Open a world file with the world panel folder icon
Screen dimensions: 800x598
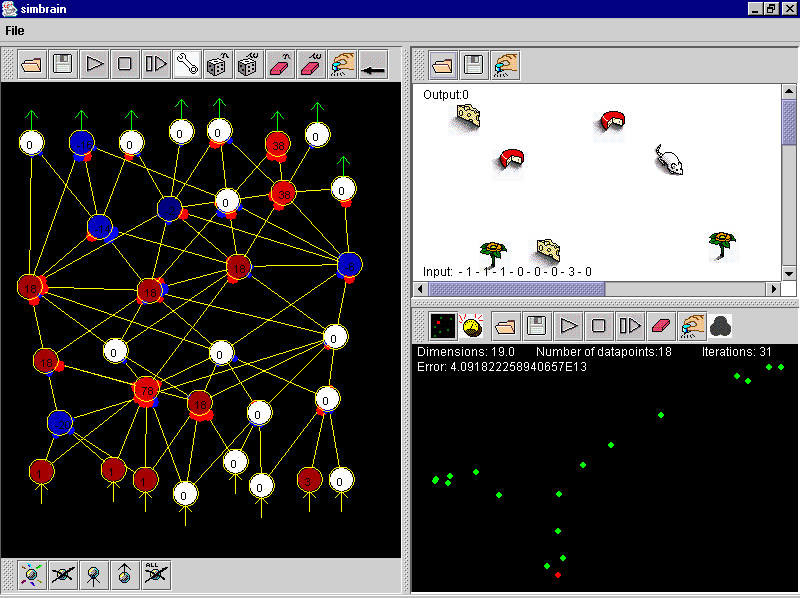pyautogui.click(x=442, y=65)
